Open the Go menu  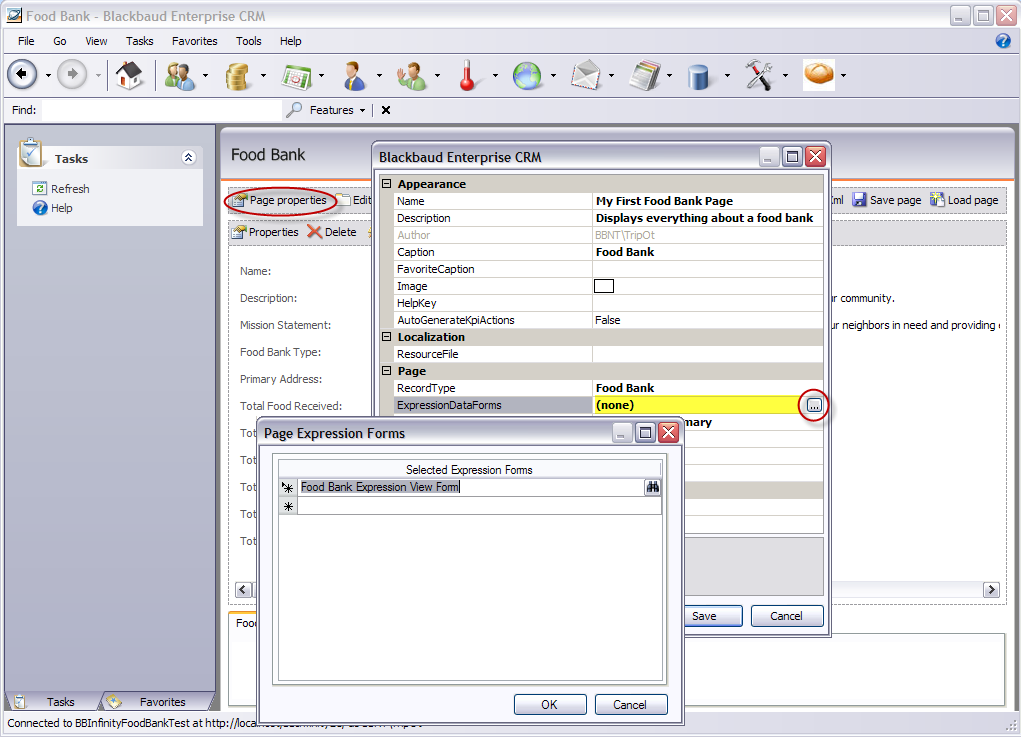pyautogui.click(x=60, y=41)
